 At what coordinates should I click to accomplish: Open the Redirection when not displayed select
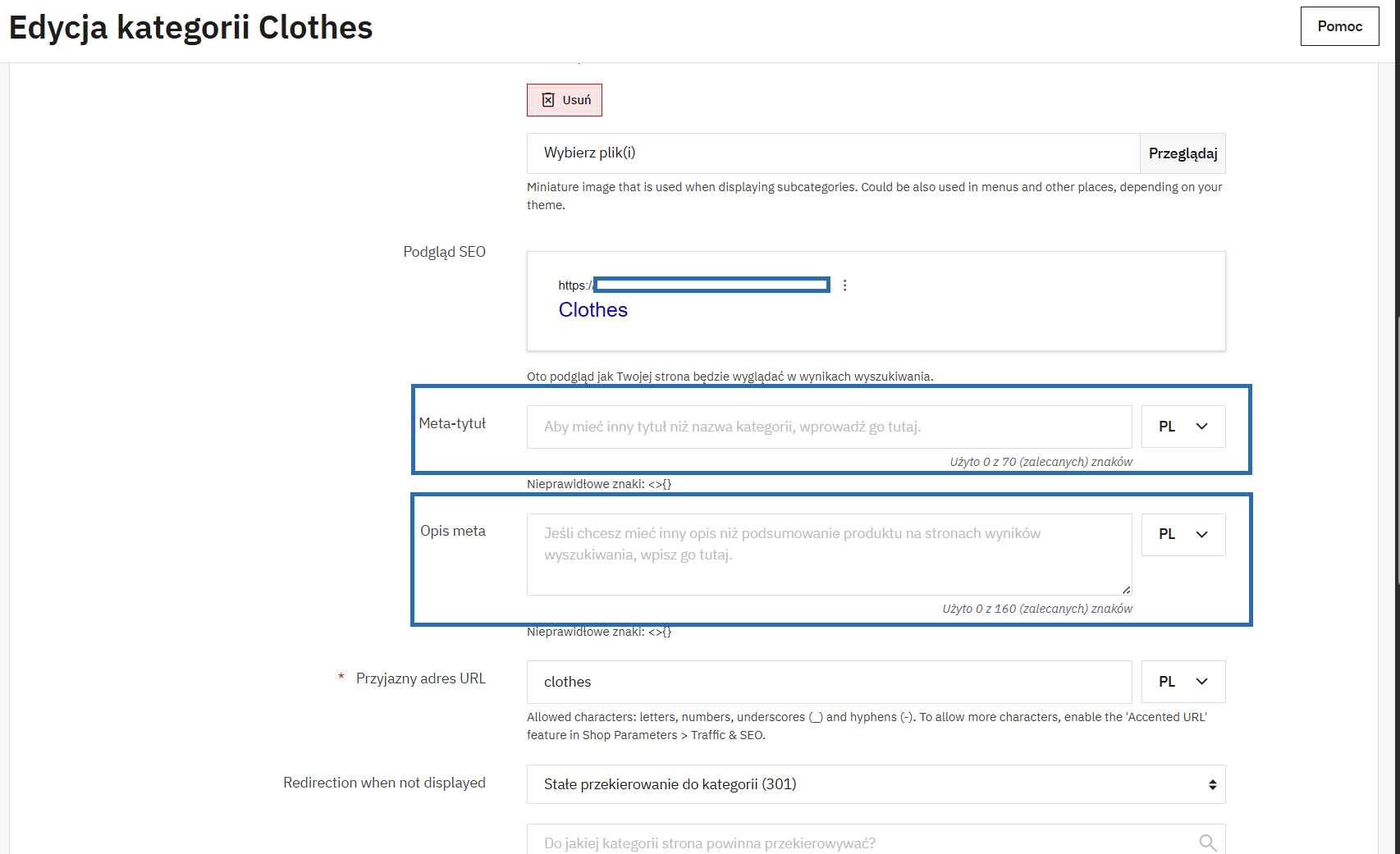(876, 784)
